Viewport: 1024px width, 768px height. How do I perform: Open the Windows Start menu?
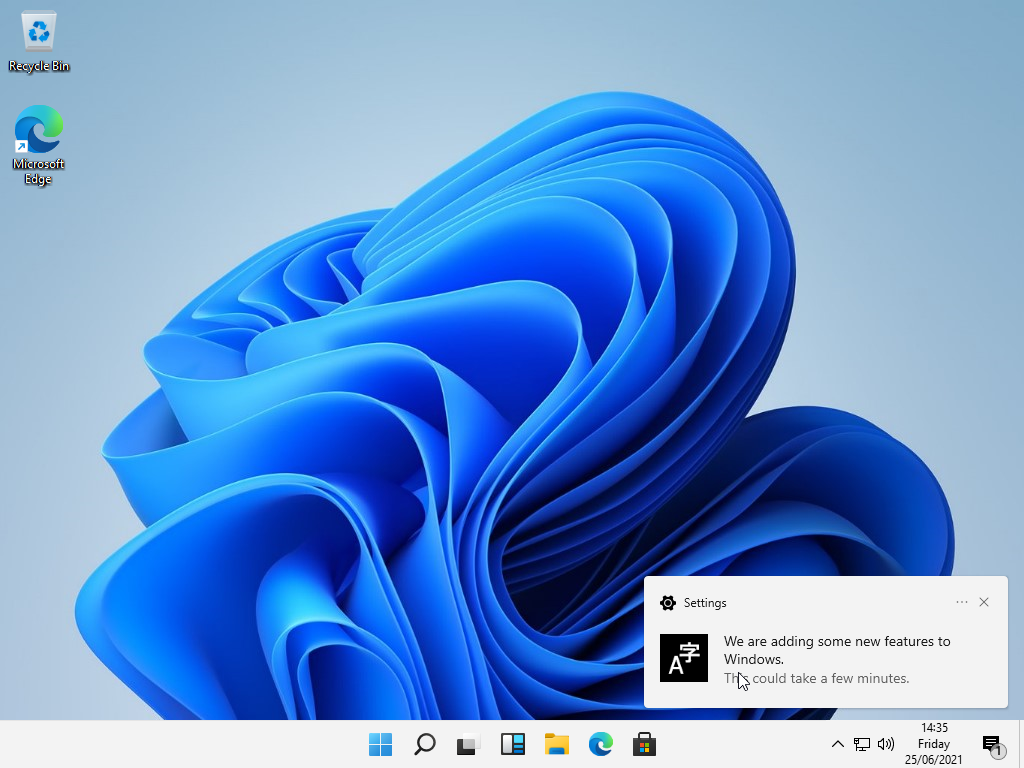pos(380,744)
